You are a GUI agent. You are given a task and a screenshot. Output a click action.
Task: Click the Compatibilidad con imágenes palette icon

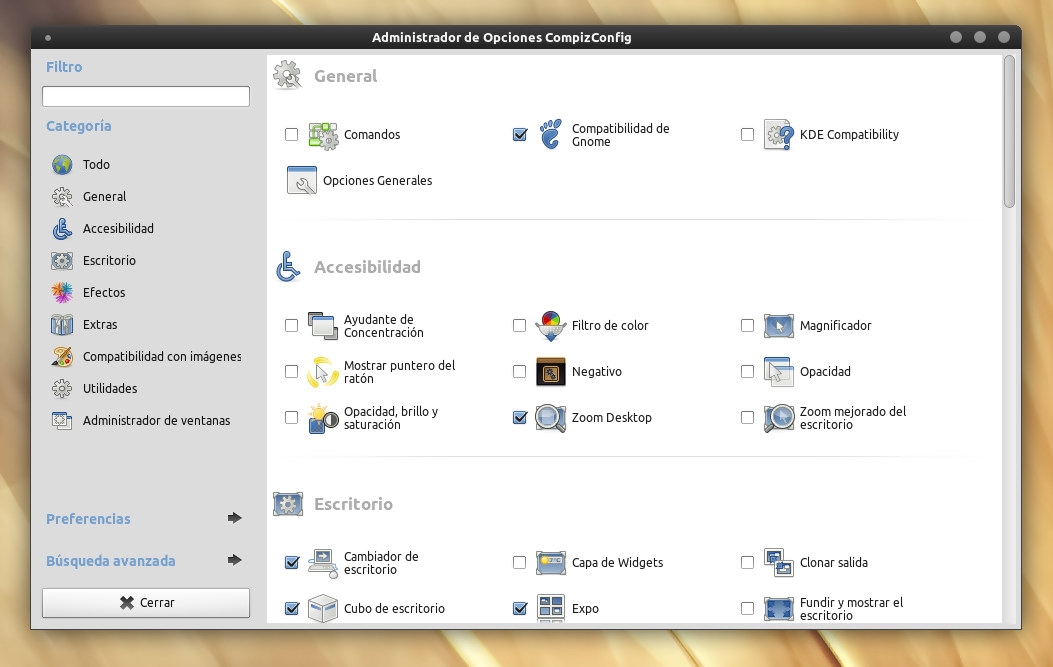coord(62,357)
